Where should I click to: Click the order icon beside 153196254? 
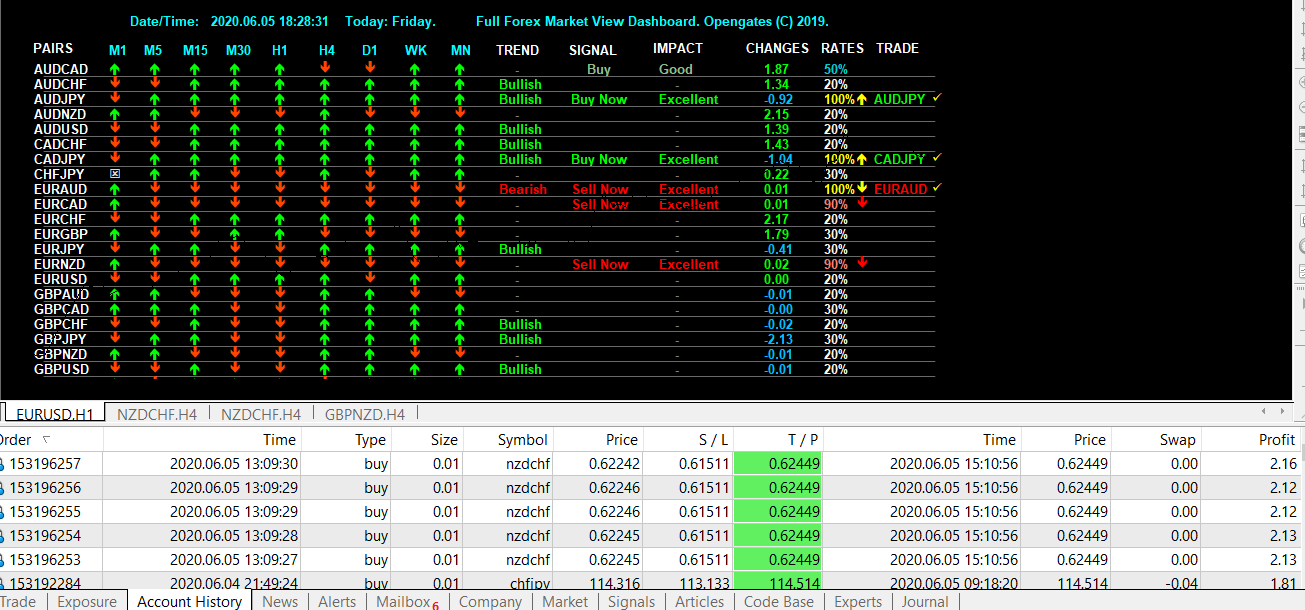(3, 536)
